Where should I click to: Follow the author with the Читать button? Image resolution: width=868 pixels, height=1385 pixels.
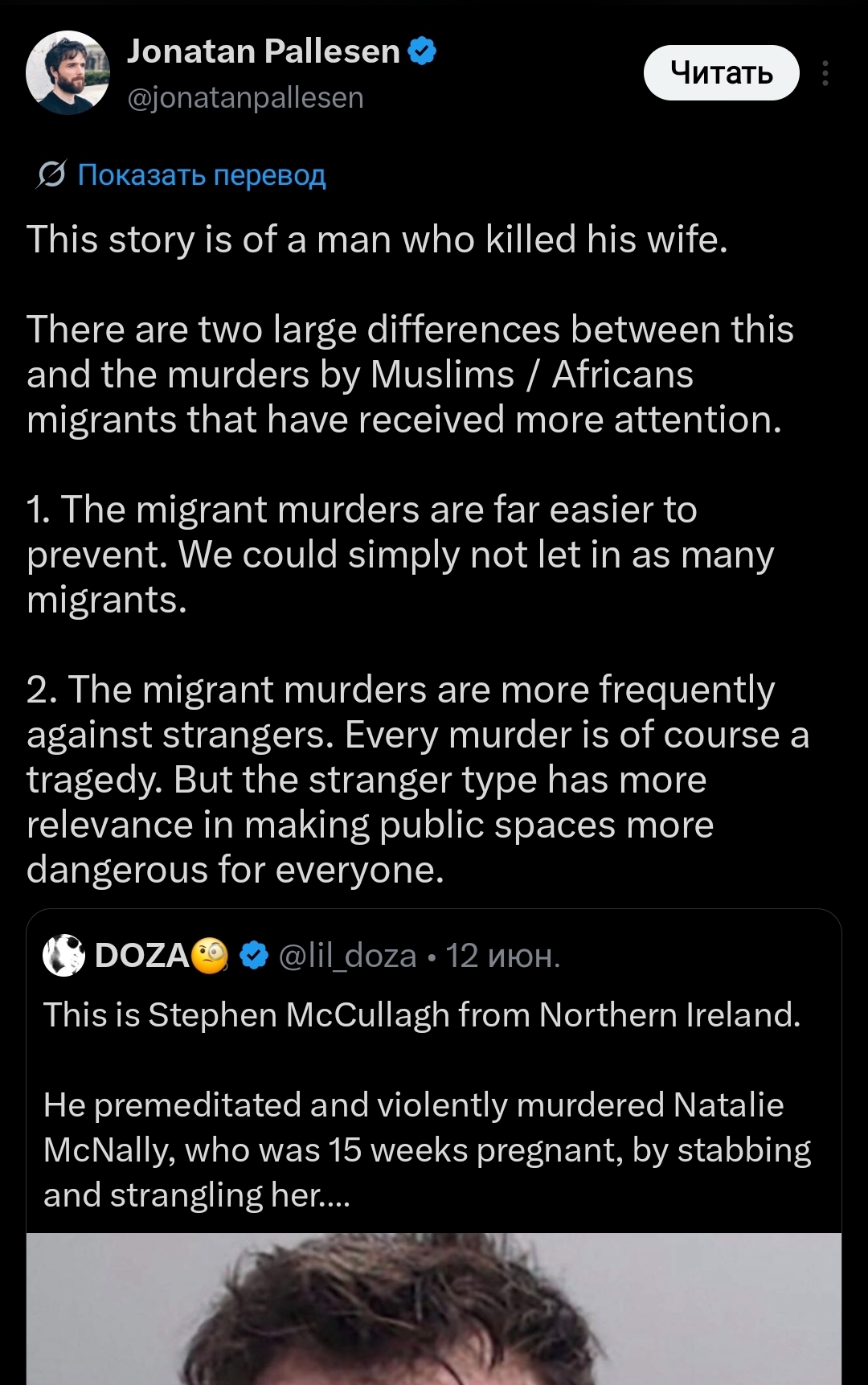click(721, 73)
